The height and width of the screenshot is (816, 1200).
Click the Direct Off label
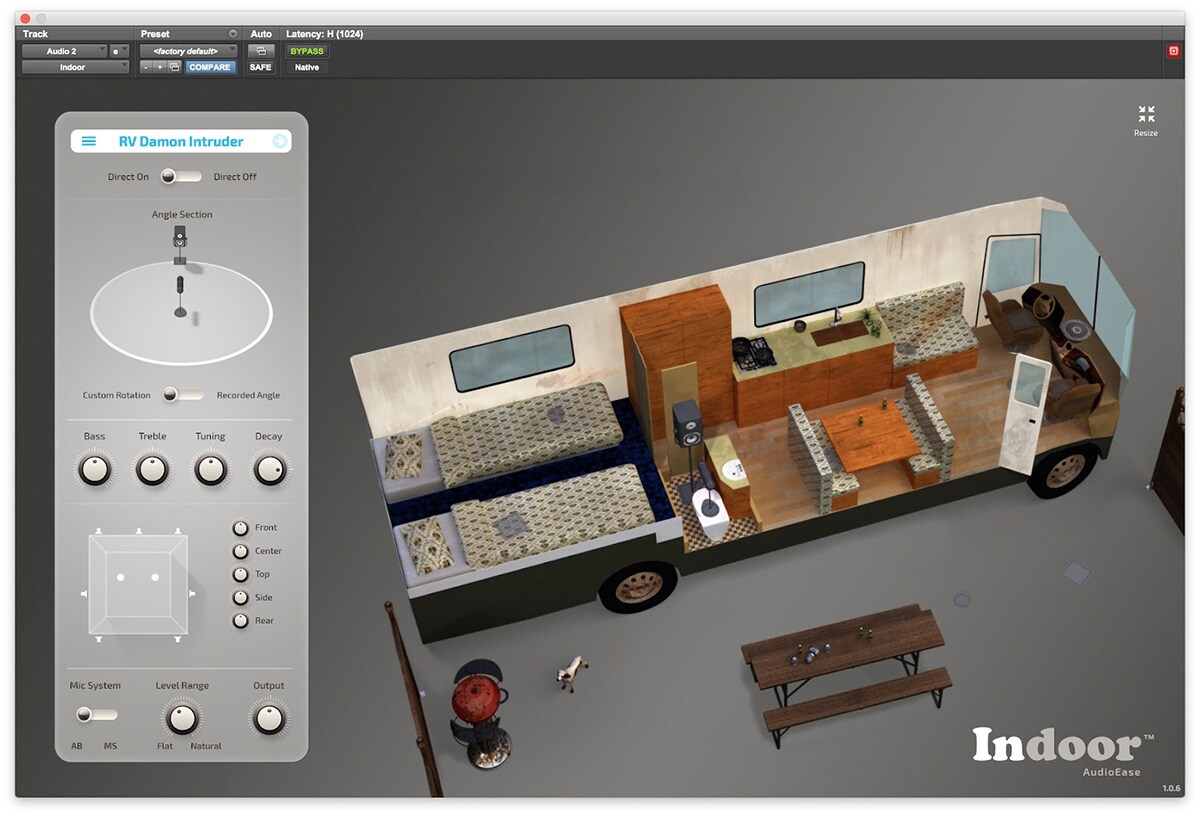pyautogui.click(x=235, y=177)
